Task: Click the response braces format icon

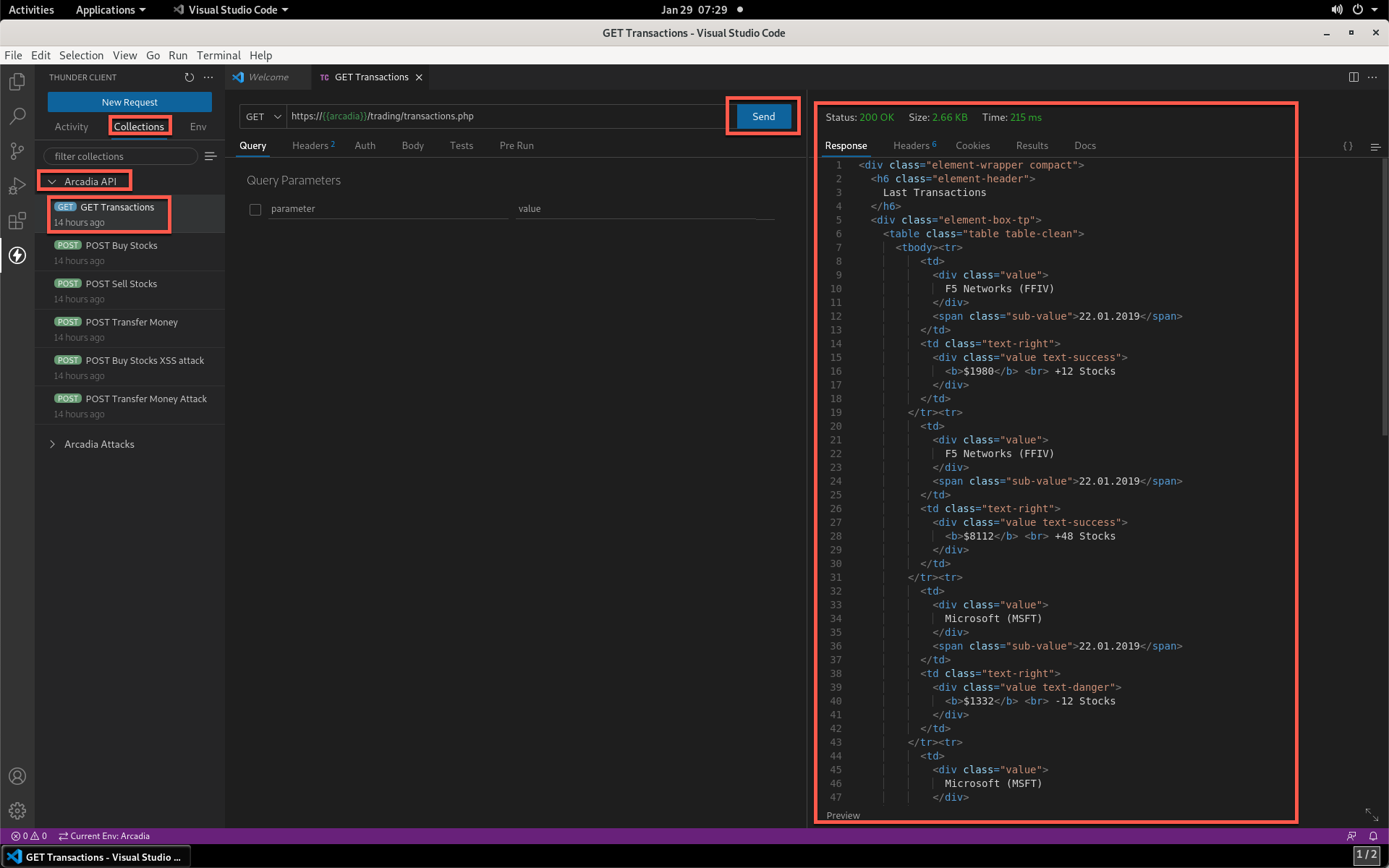Action: pyautogui.click(x=1348, y=146)
